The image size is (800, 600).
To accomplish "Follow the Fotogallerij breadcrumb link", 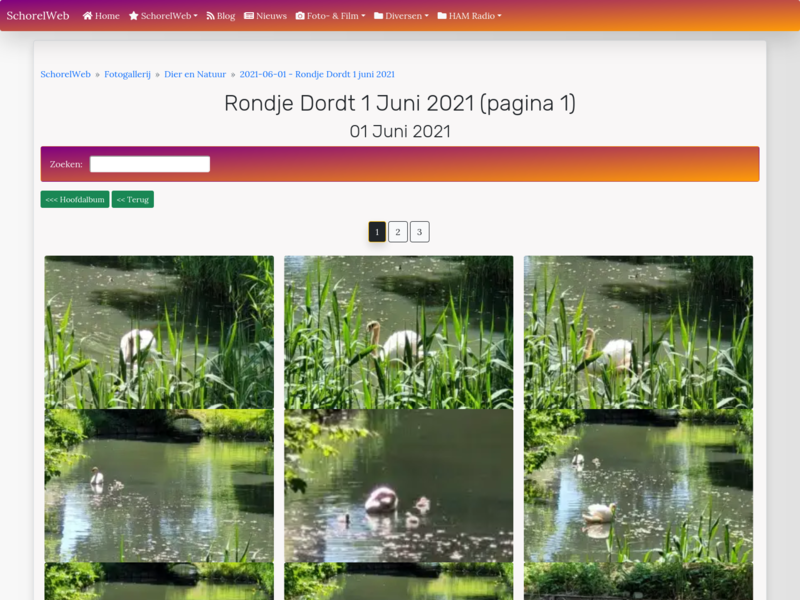I will click(x=128, y=74).
